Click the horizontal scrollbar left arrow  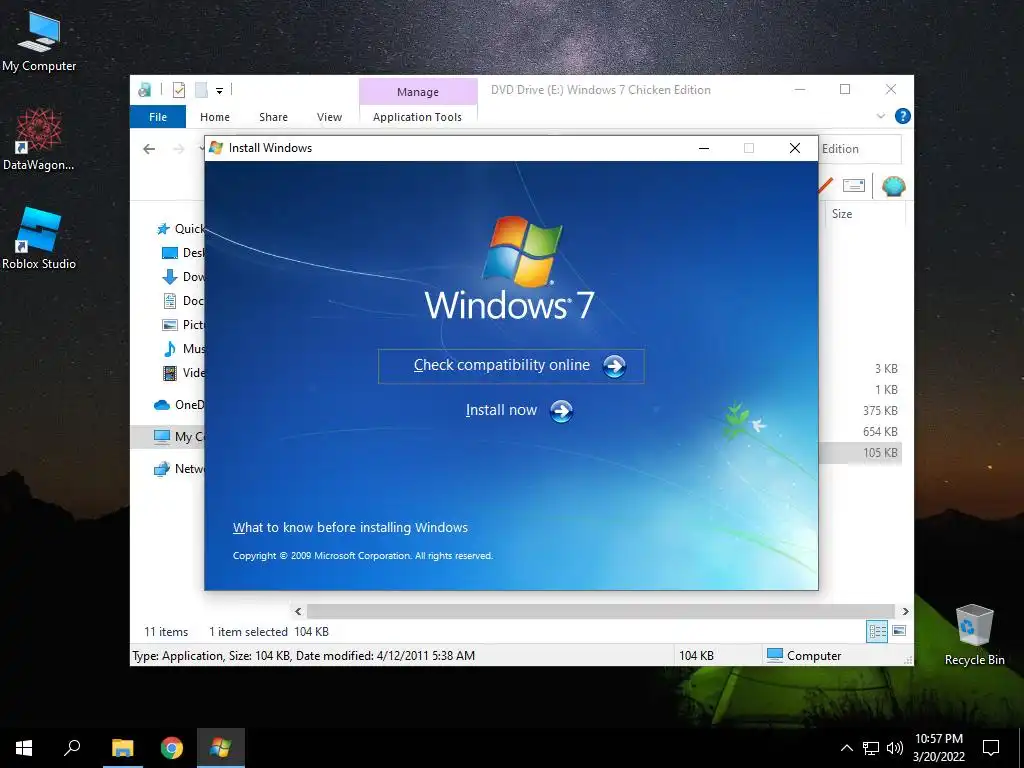click(298, 611)
